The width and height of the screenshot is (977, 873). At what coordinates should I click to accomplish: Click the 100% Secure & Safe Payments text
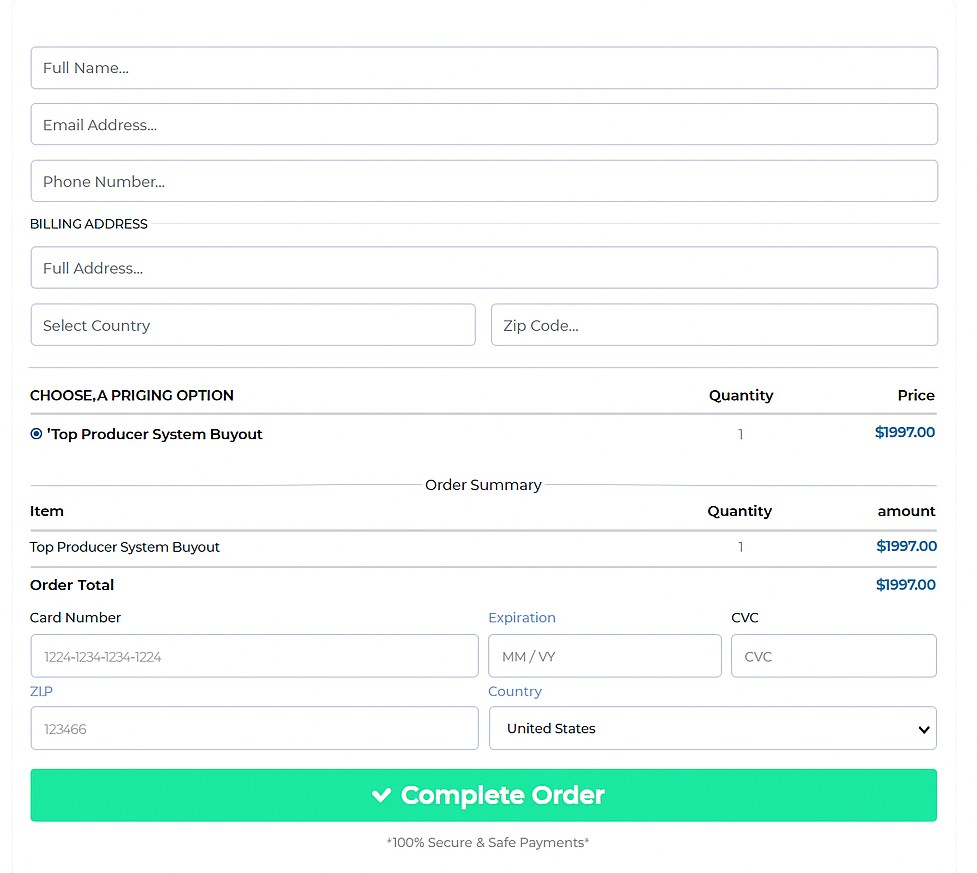click(x=488, y=843)
